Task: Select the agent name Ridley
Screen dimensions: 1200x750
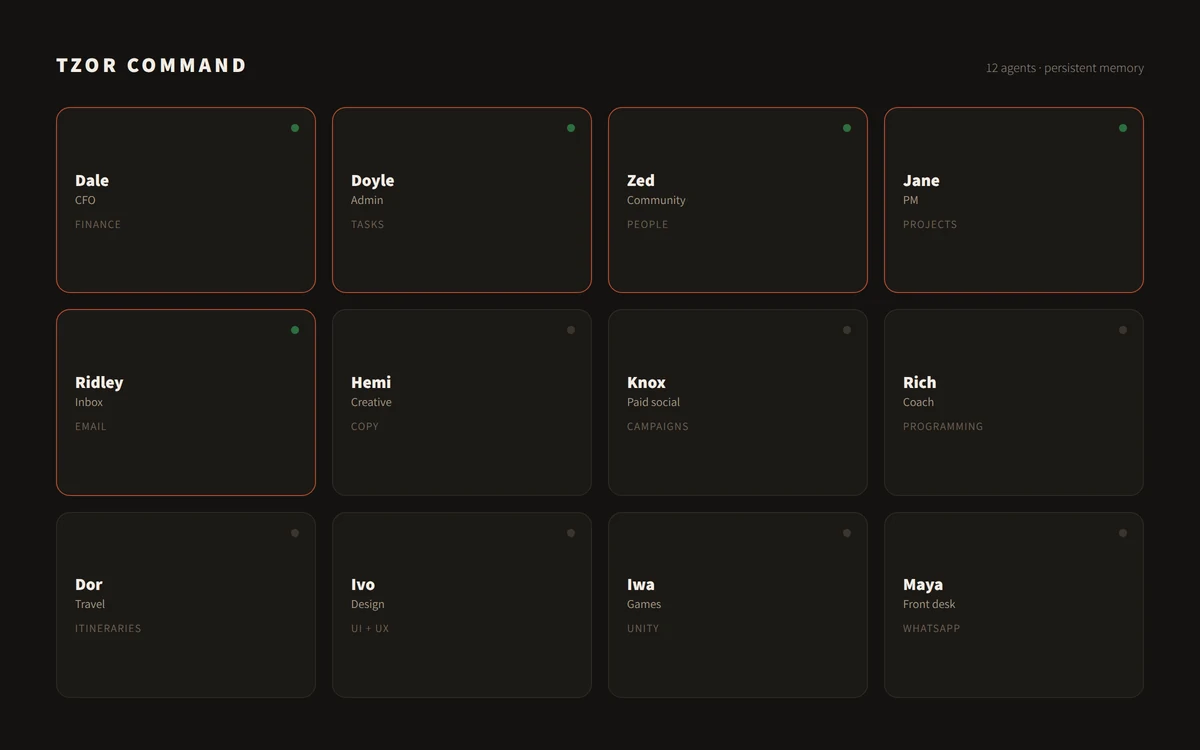Action: [99, 383]
